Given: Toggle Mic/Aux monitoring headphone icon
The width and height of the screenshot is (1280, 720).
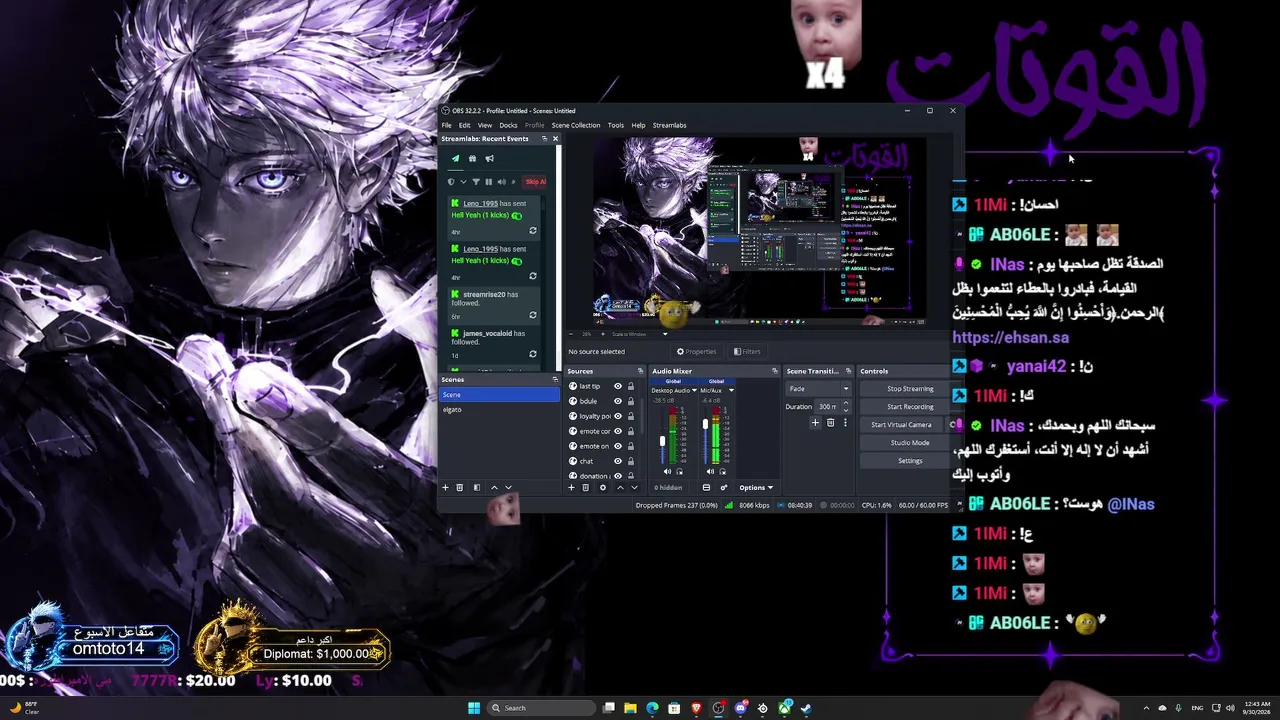Looking at the screenshot, I should [723, 471].
